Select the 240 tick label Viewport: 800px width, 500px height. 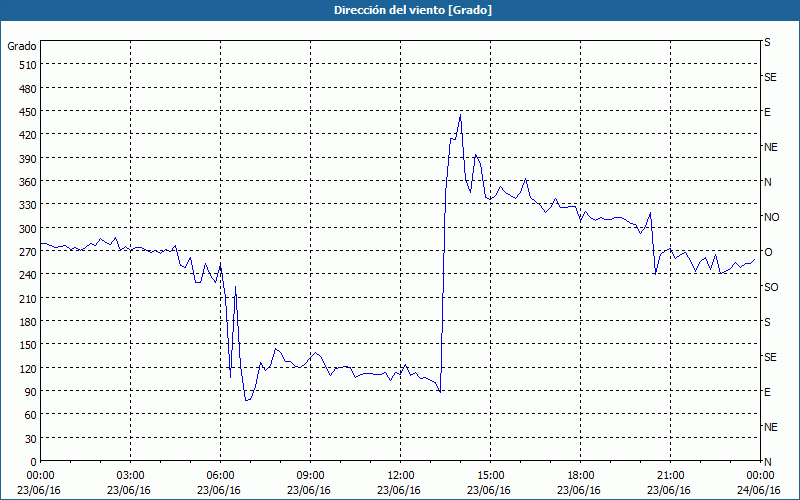tap(28, 275)
